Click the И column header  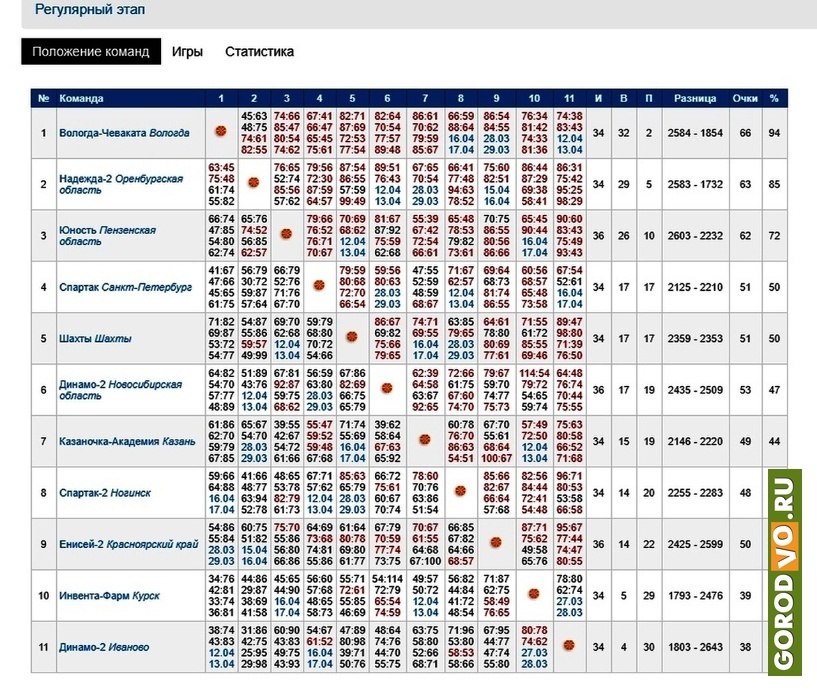(598, 99)
